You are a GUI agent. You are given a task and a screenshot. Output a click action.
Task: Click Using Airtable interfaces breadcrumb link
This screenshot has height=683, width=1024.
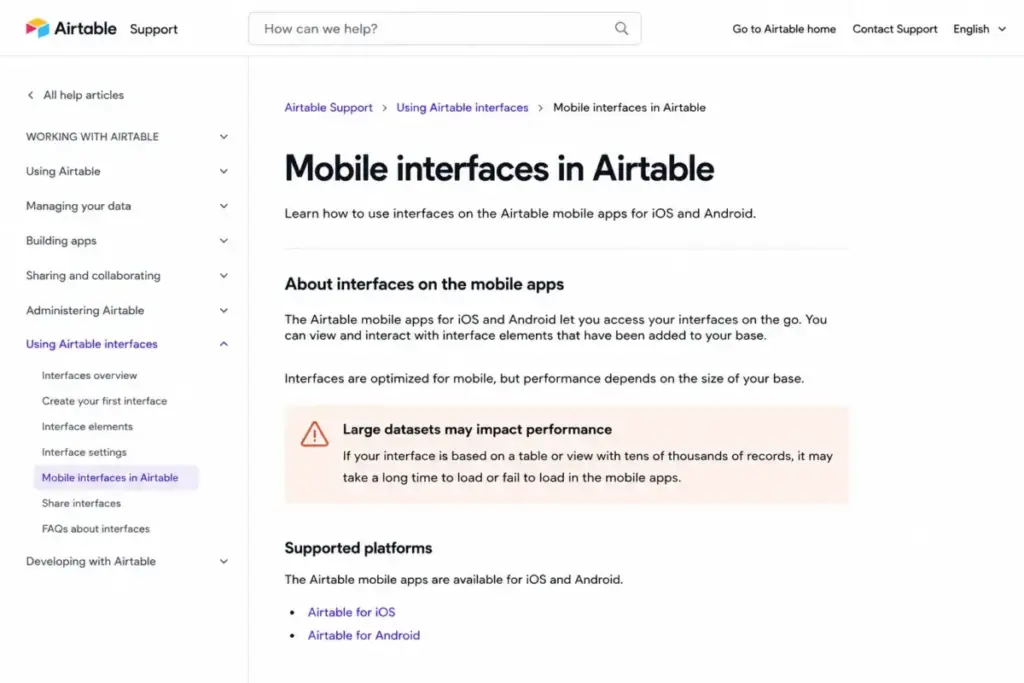(462, 108)
